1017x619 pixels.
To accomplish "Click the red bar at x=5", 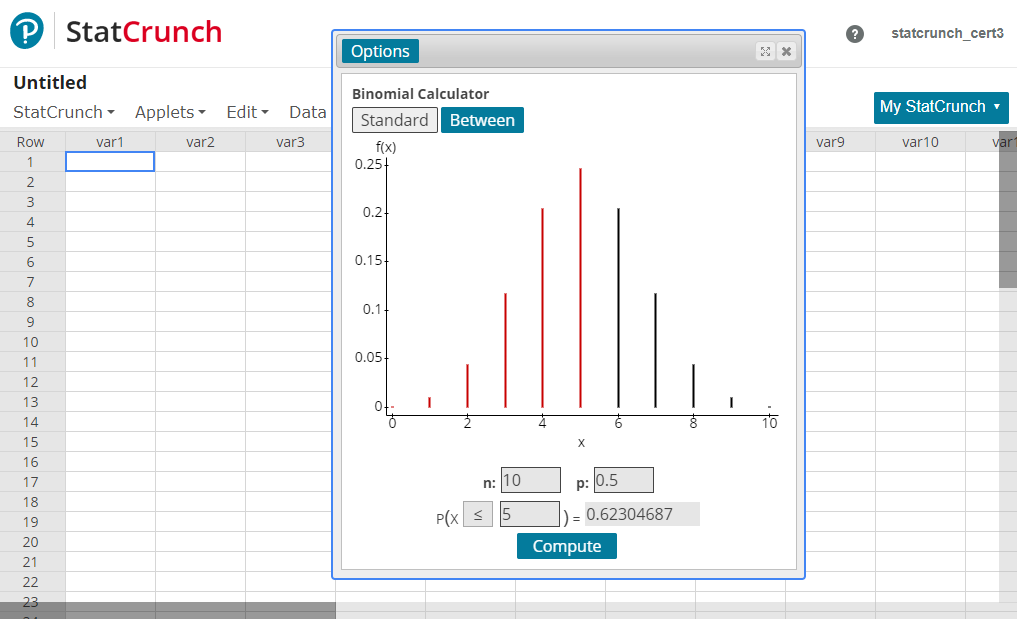I will [580, 287].
